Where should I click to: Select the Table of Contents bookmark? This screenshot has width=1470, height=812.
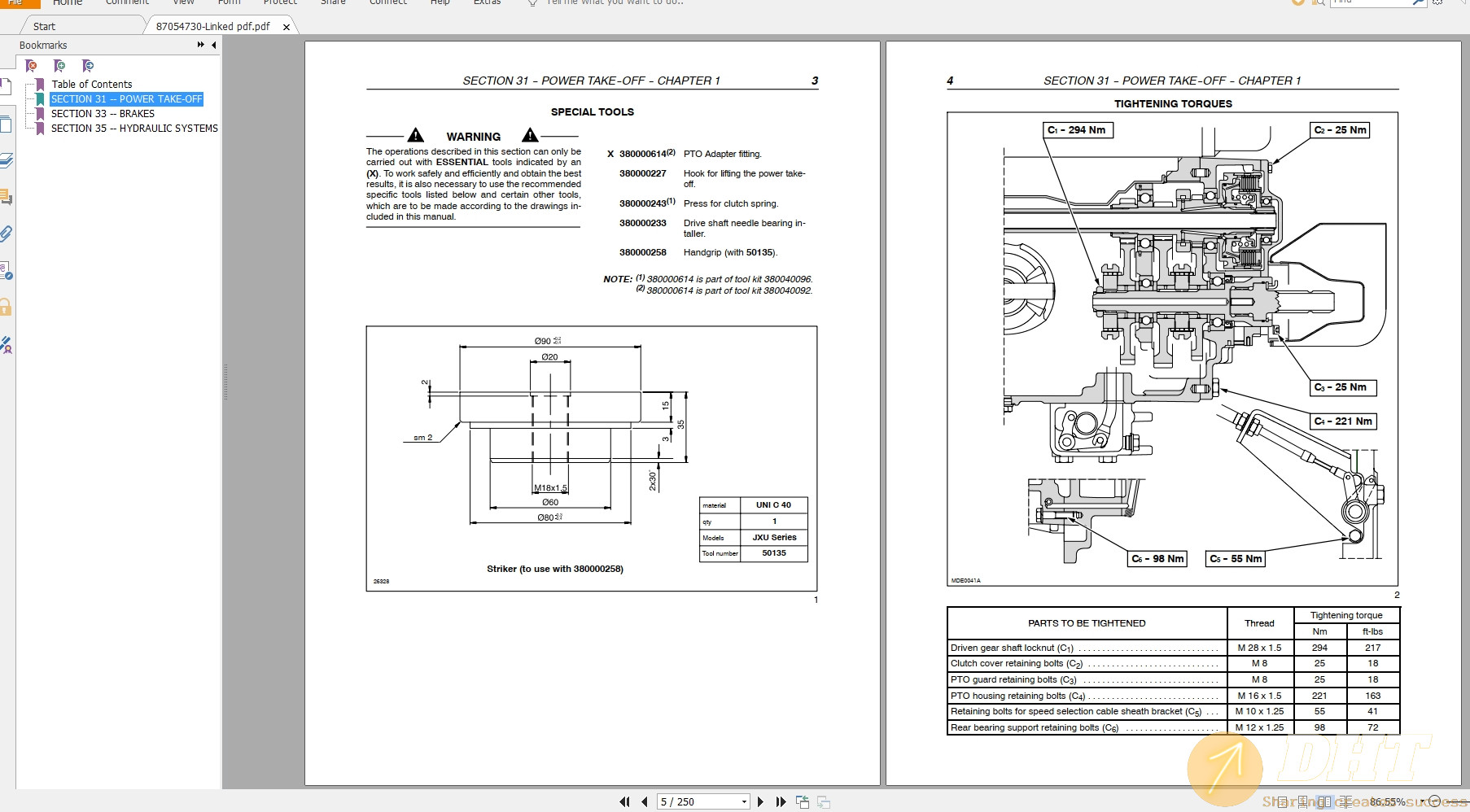(x=91, y=84)
